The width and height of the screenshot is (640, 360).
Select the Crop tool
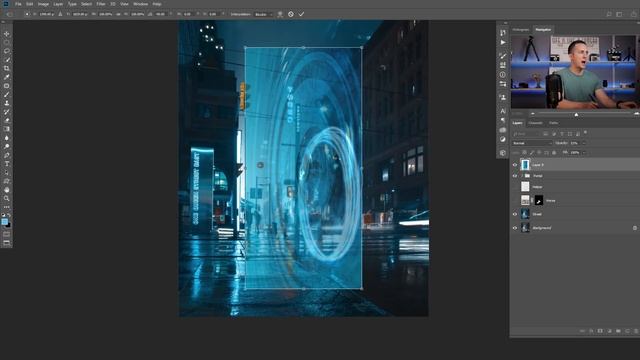pyautogui.click(x=7, y=68)
